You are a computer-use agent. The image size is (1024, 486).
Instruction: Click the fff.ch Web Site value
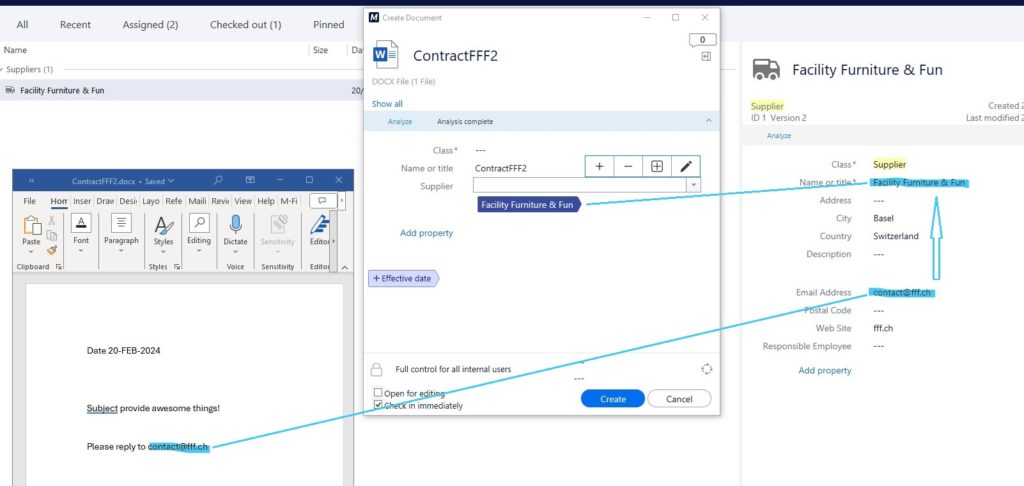tap(882, 328)
